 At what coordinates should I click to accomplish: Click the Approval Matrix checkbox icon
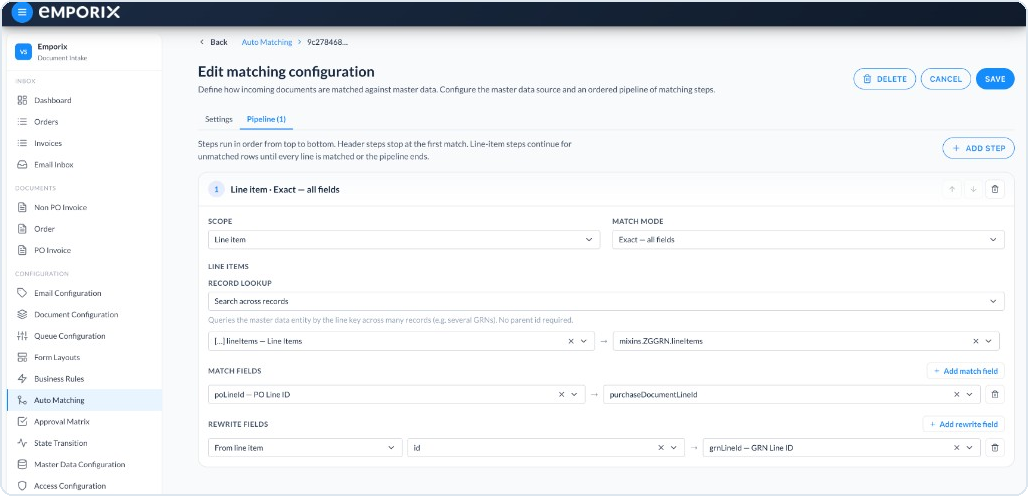click(22, 421)
